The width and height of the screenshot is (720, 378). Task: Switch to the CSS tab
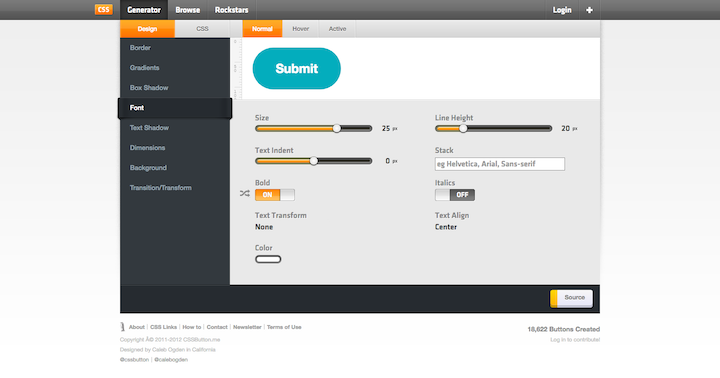point(202,28)
